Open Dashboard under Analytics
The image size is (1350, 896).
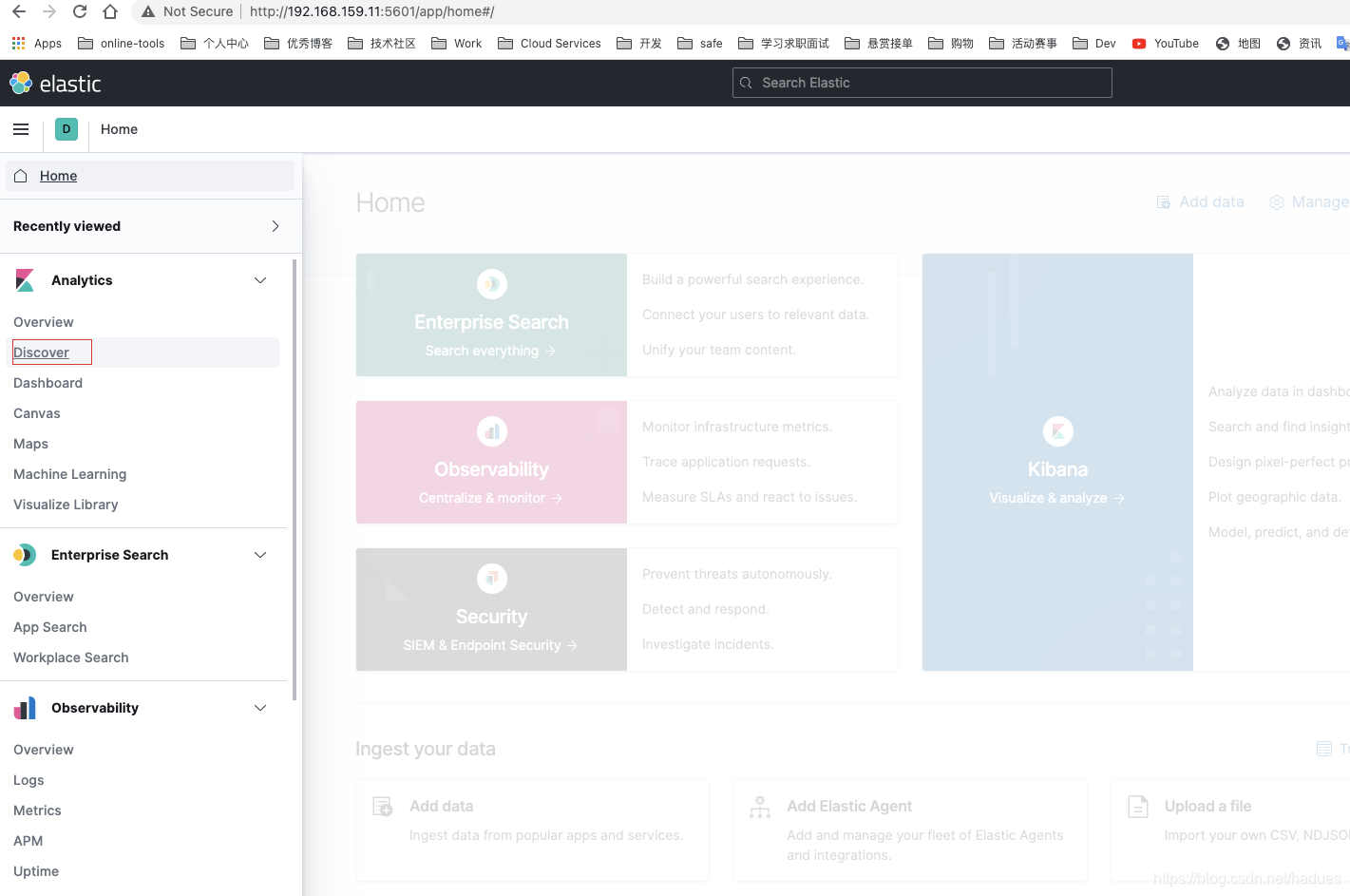(x=48, y=383)
